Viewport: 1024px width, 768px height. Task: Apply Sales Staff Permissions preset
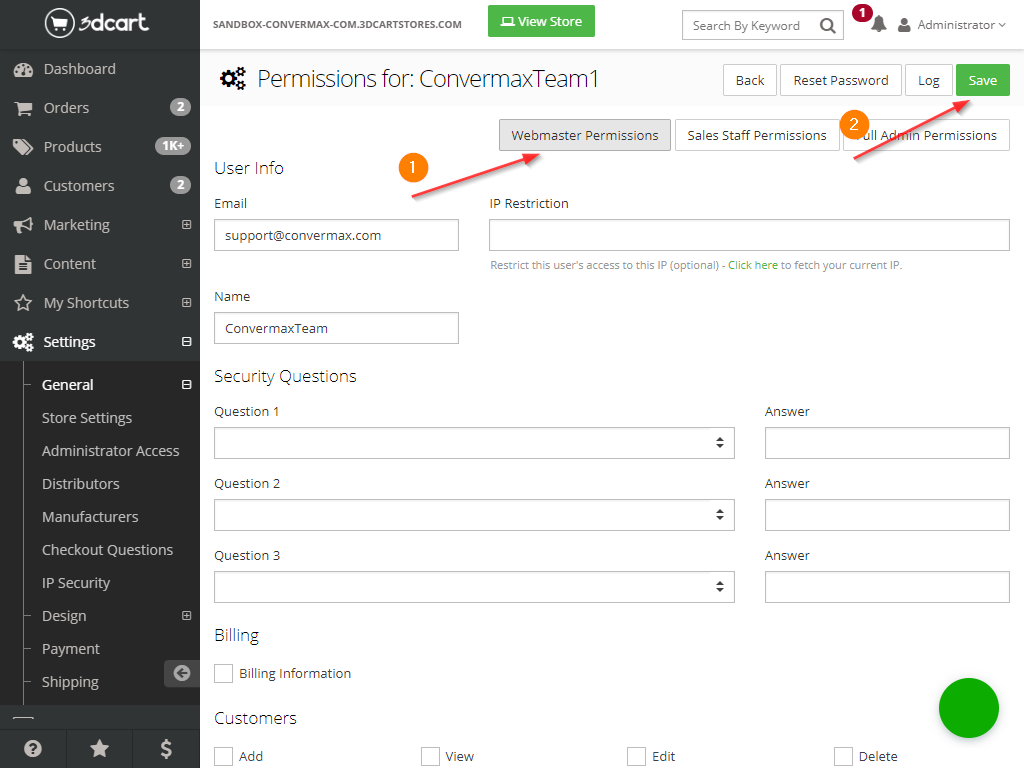pyautogui.click(x=756, y=135)
